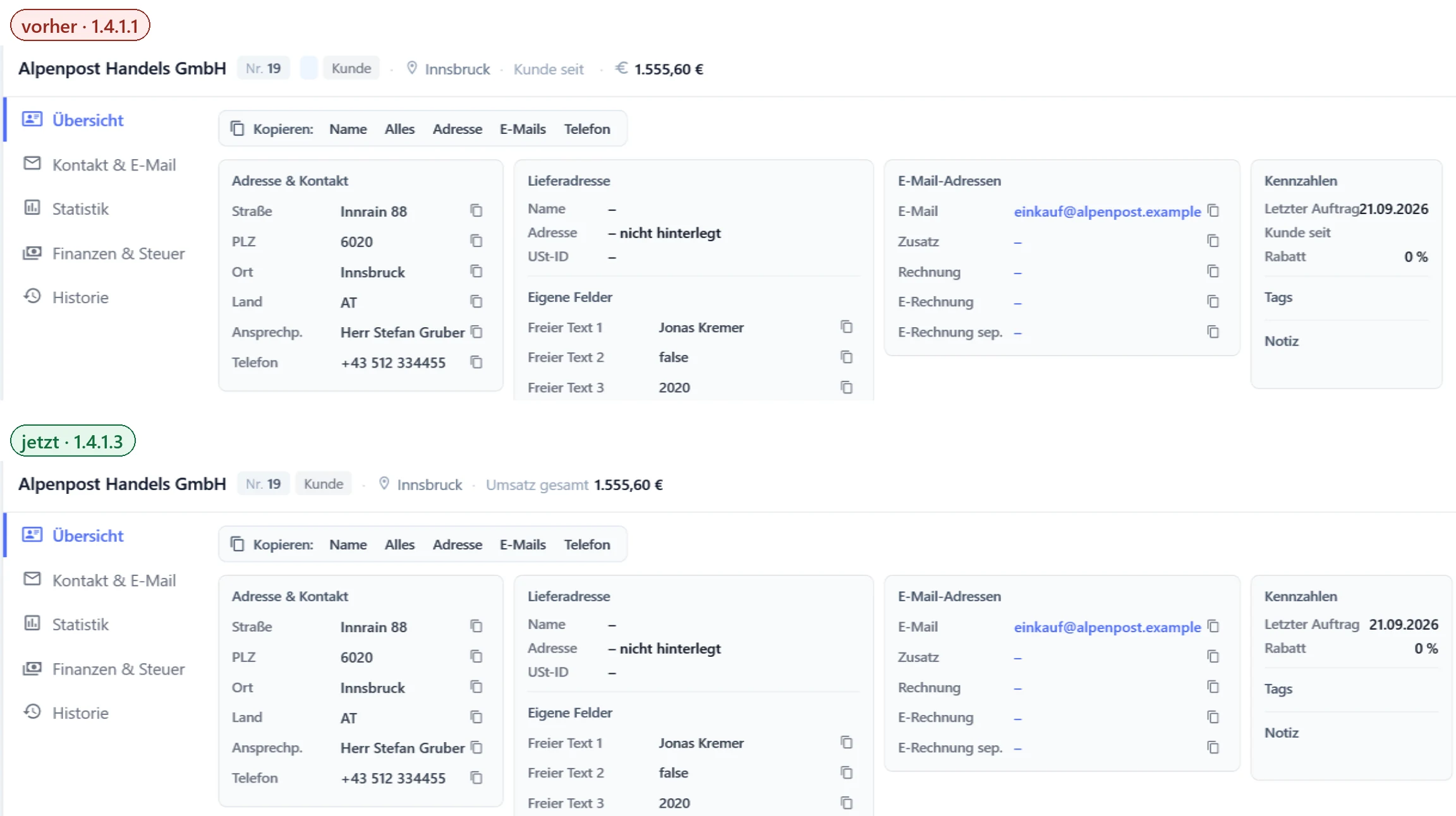Image resolution: width=1456 pixels, height=816 pixels.
Task: Open Kontakt & E-Mail in vorher sidebar
Action: 114,165
